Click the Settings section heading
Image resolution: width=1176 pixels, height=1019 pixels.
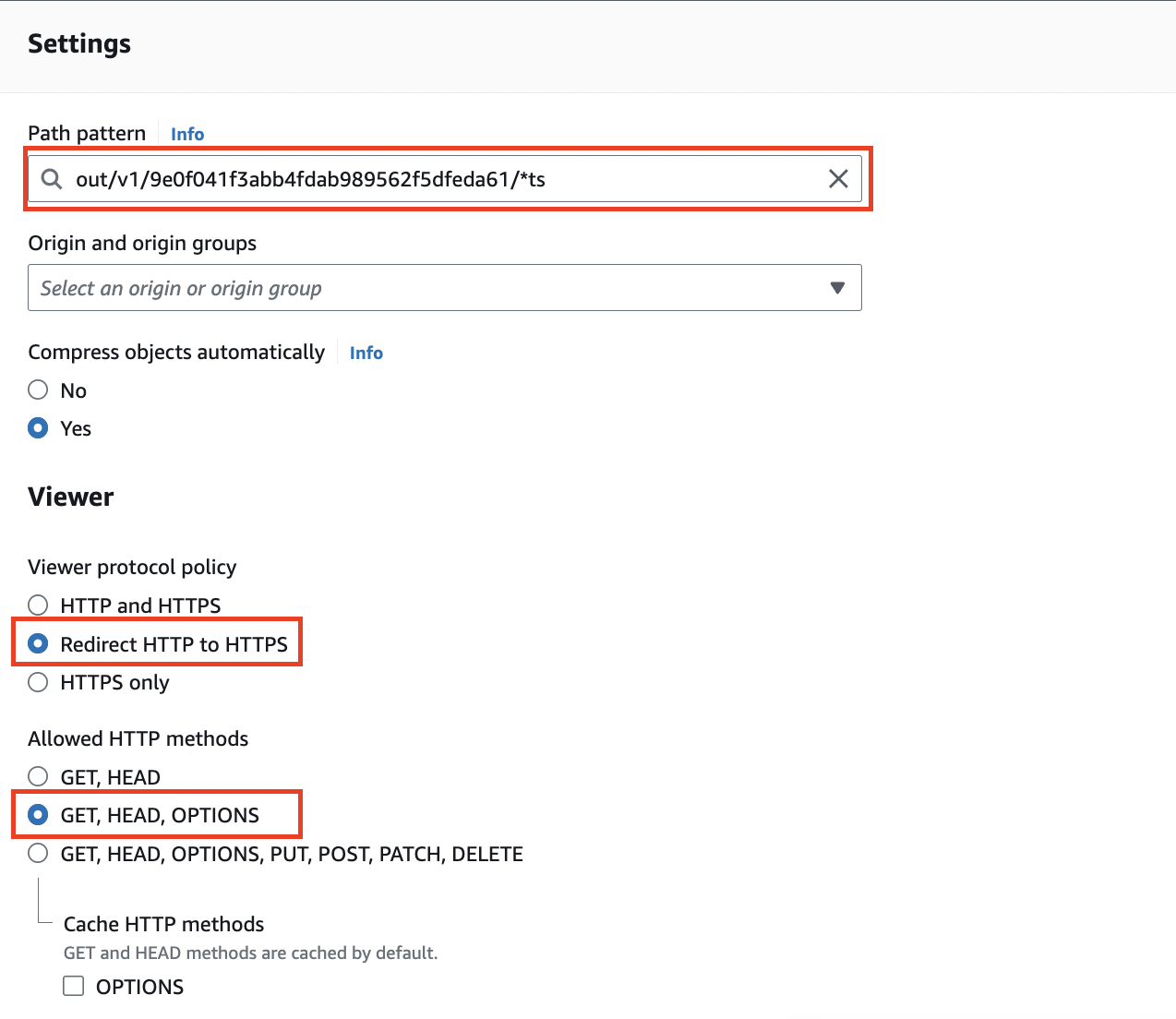(x=79, y=44)
